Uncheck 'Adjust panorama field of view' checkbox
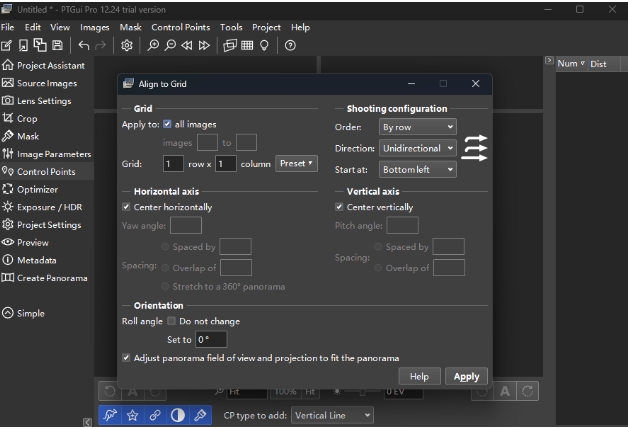Screen dimensions: 628x429 pos(126,358)
